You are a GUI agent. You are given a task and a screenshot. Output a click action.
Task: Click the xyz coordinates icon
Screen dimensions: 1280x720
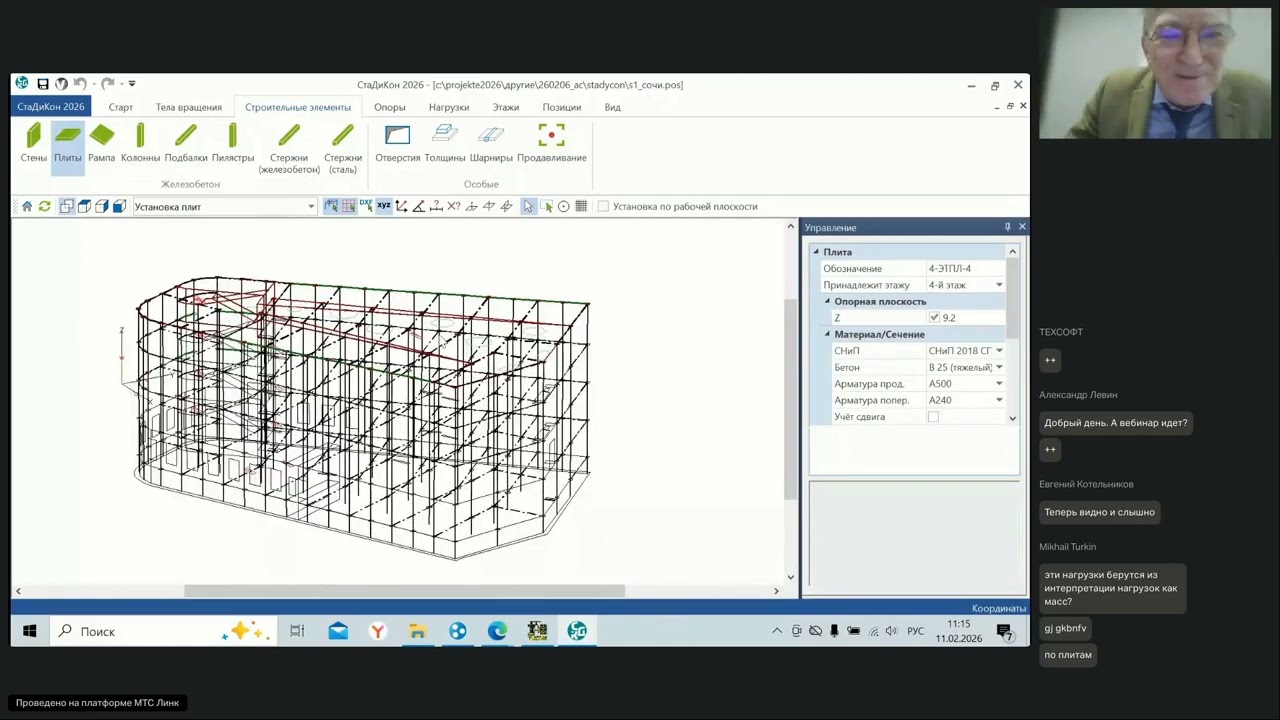[384, 206]
